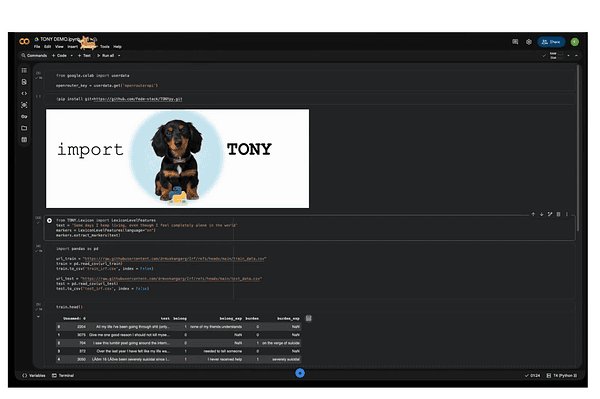
Task: Collapse the header with the up chevron
Action: pyautogui.click(x=576, y=55)
